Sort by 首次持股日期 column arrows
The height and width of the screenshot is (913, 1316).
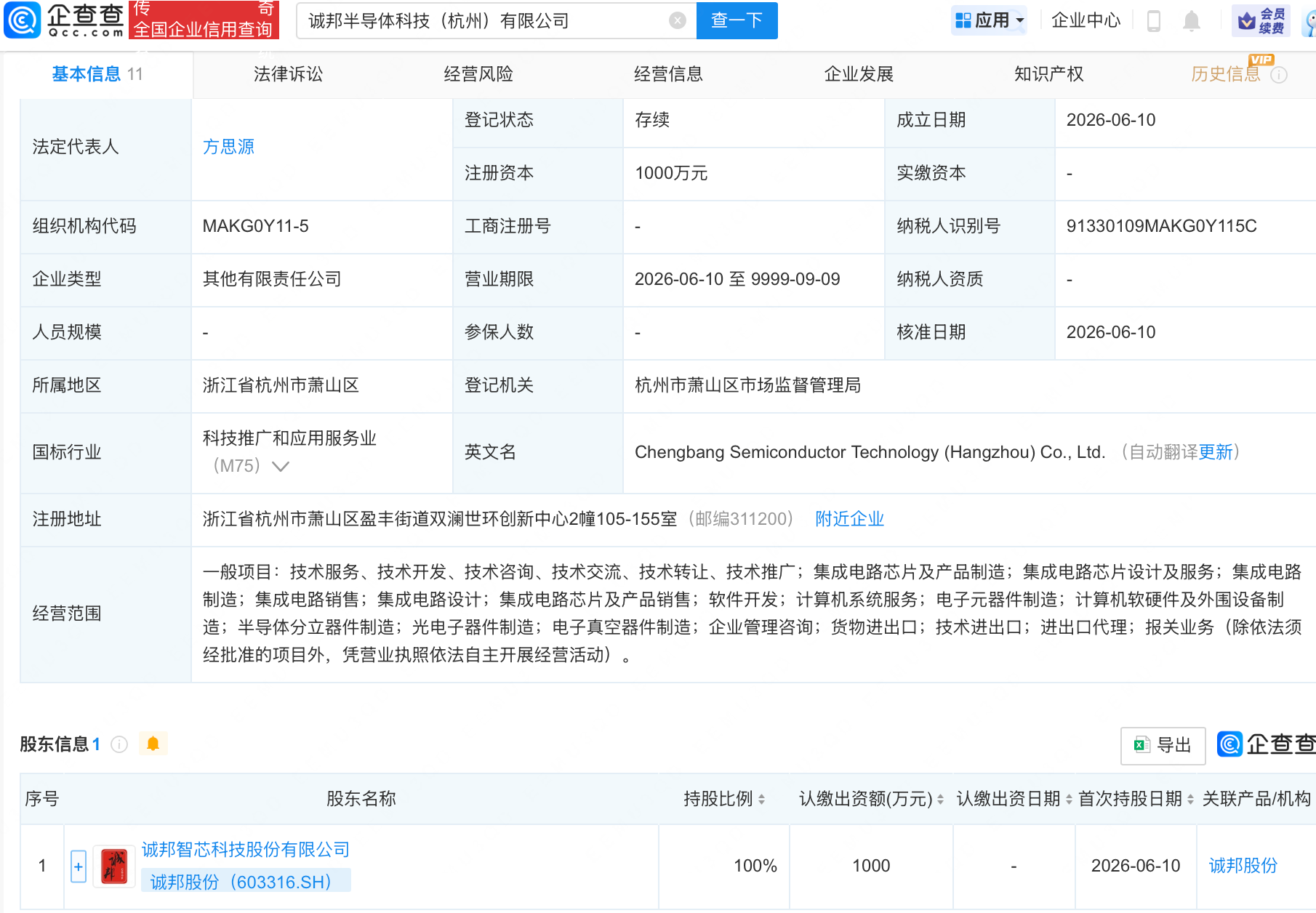click(x=1190, y=800)
